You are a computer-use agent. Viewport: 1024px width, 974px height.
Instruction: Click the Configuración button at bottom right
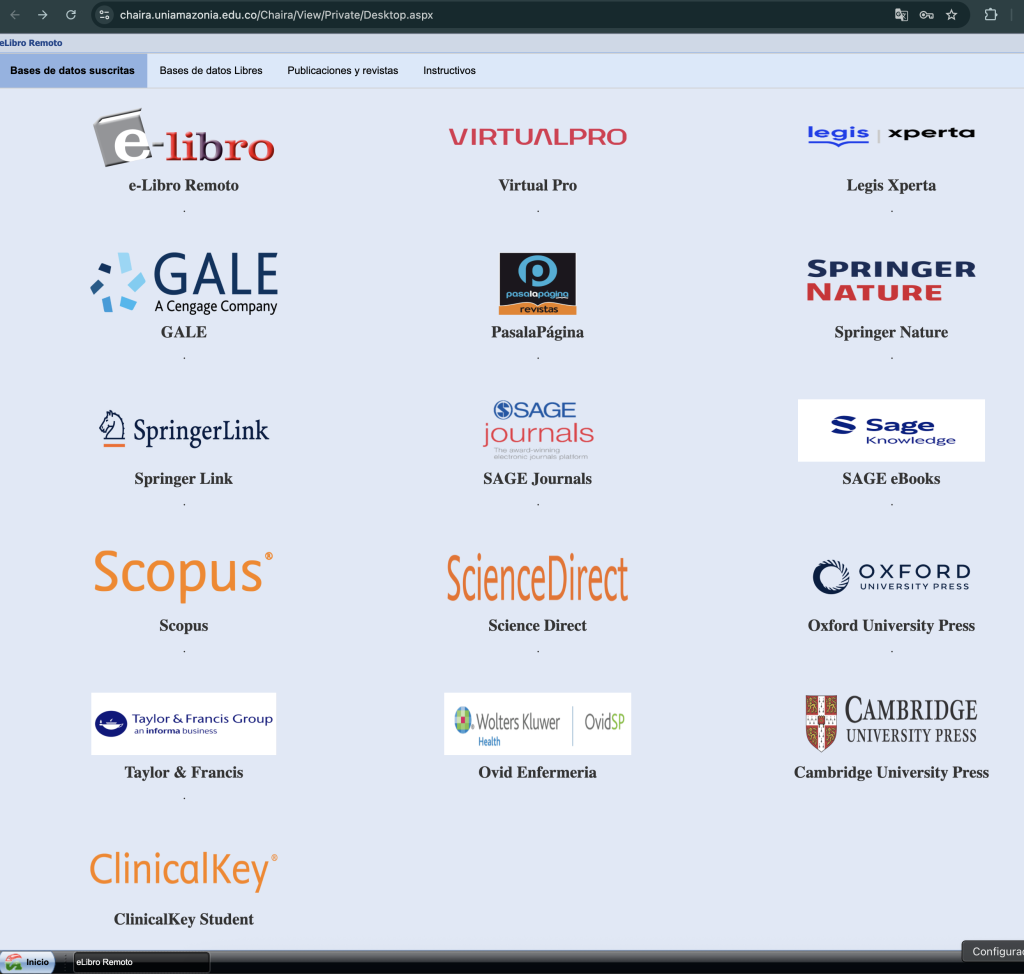[994, 952]
